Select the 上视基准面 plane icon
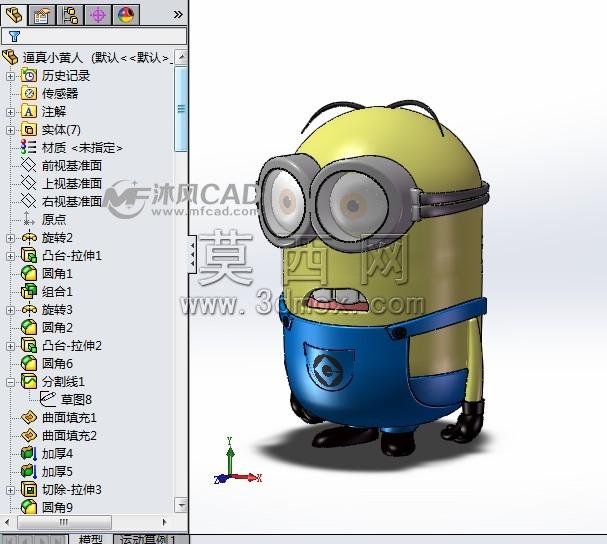The height and width of the screenshot is (544, 607). point(29,183)
